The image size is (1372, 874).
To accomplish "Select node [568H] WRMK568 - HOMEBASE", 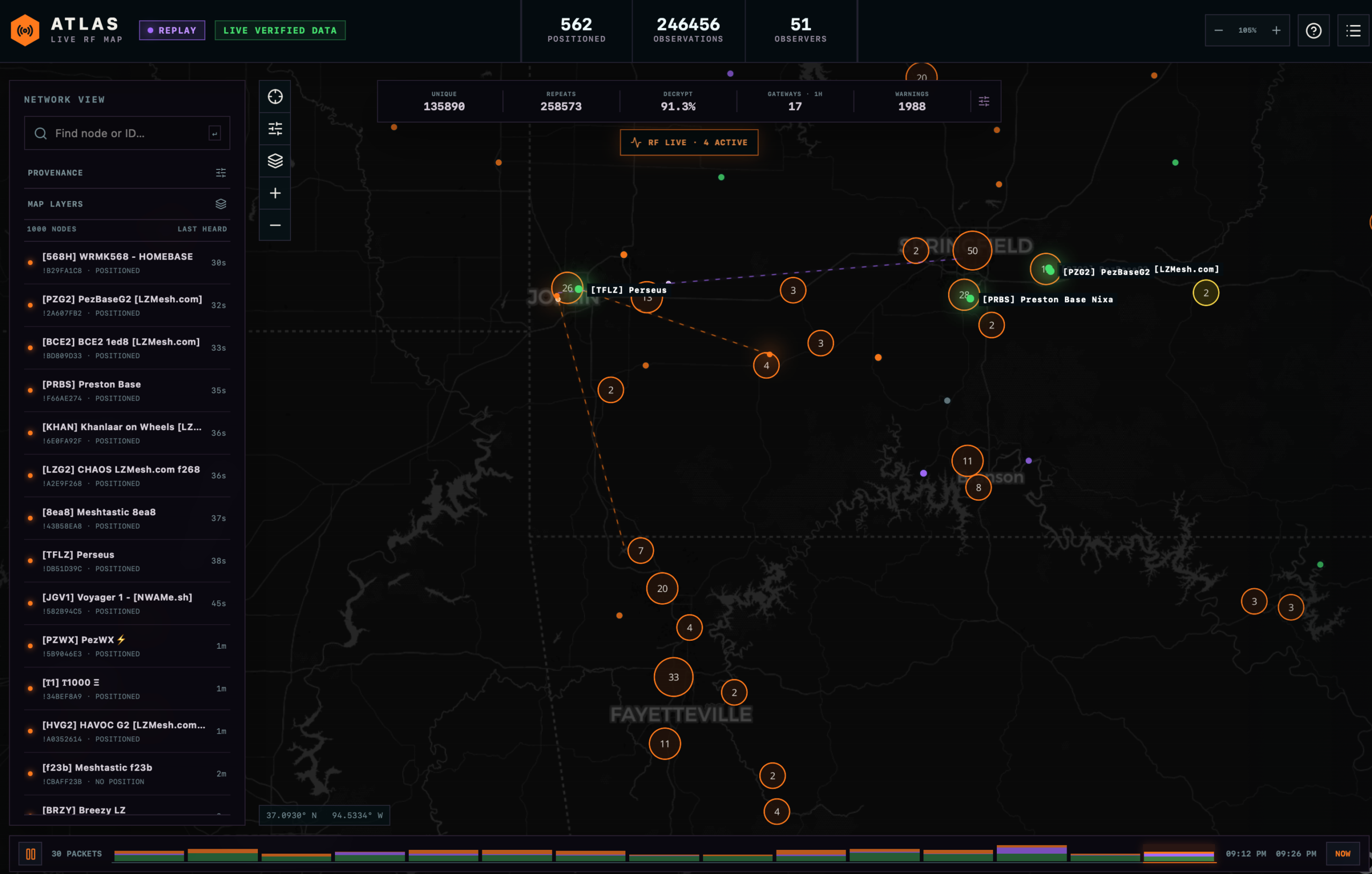I will pos(127,263).
